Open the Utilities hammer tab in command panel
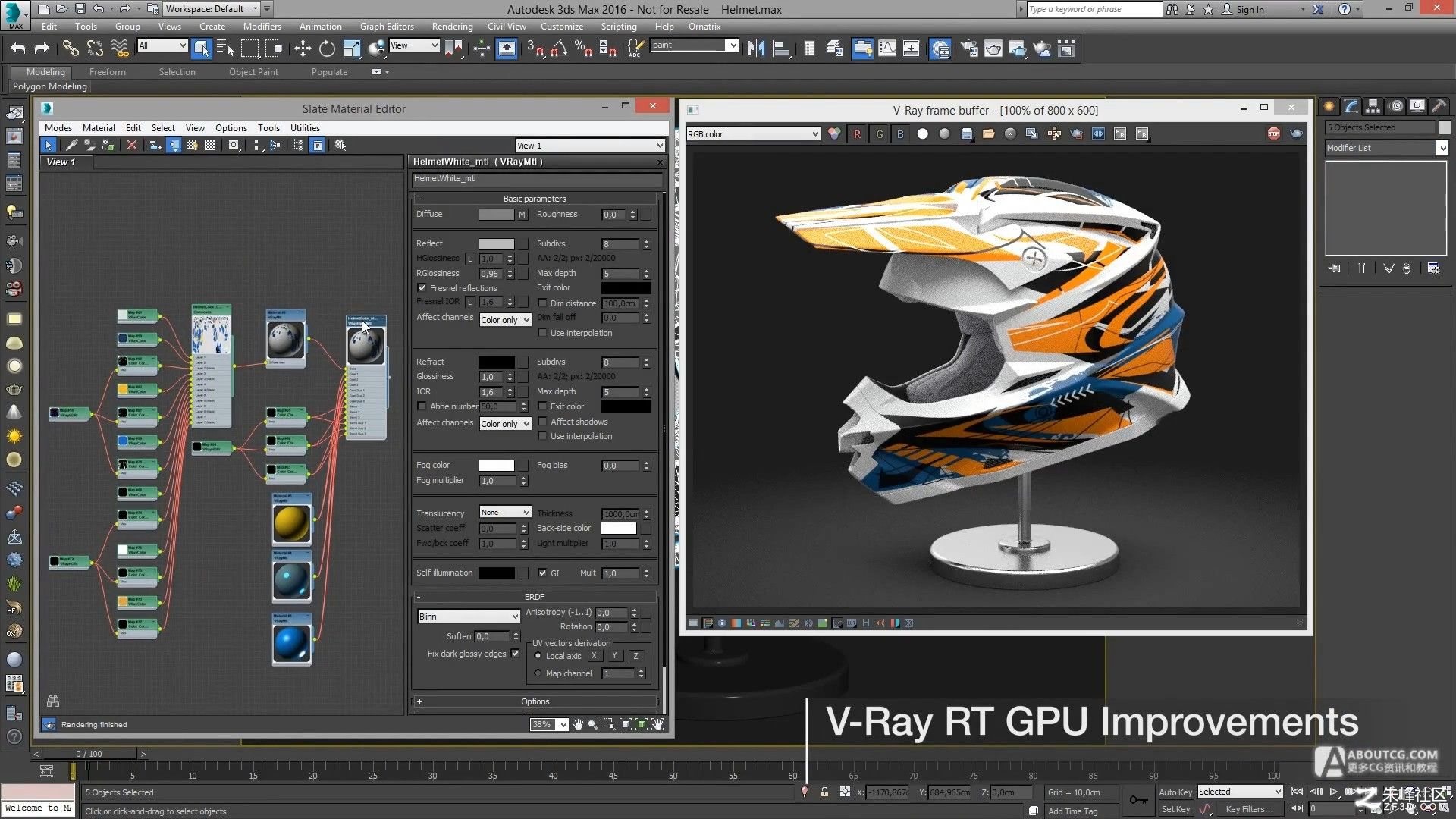 pos(1439,106)
